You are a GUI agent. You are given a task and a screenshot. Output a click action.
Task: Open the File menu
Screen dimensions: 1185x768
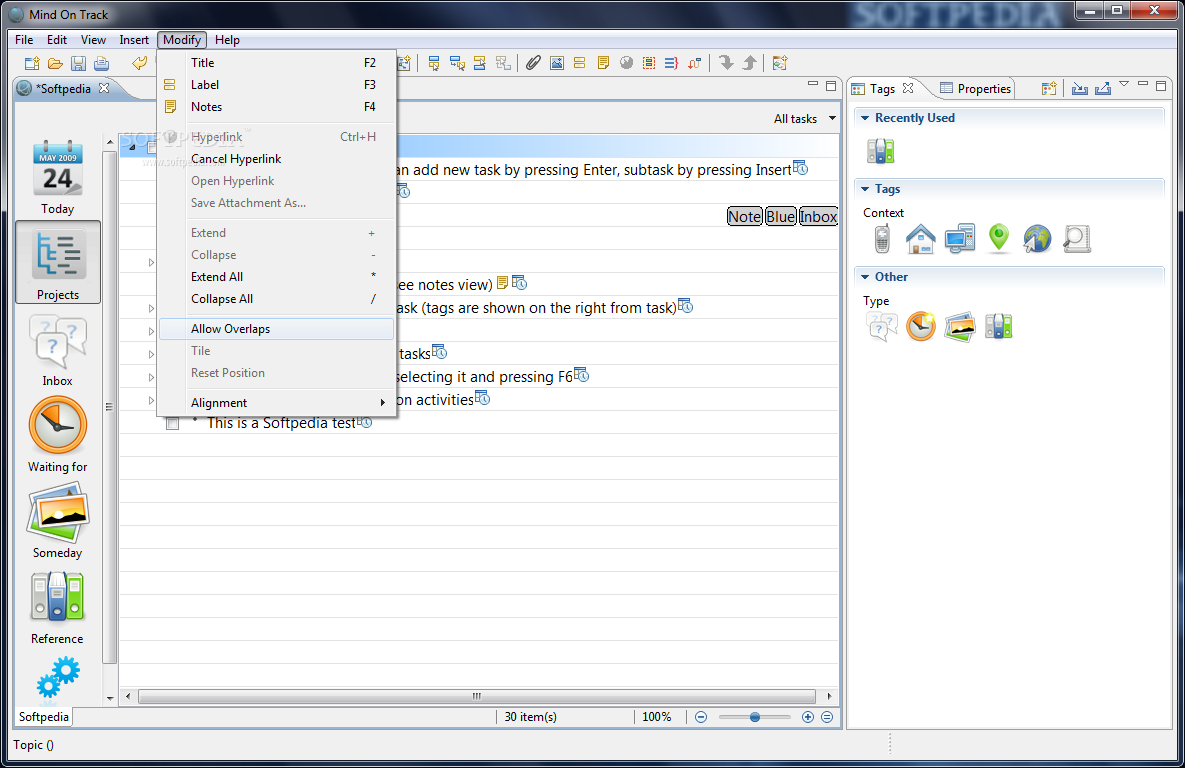click(x=24, y=40)
